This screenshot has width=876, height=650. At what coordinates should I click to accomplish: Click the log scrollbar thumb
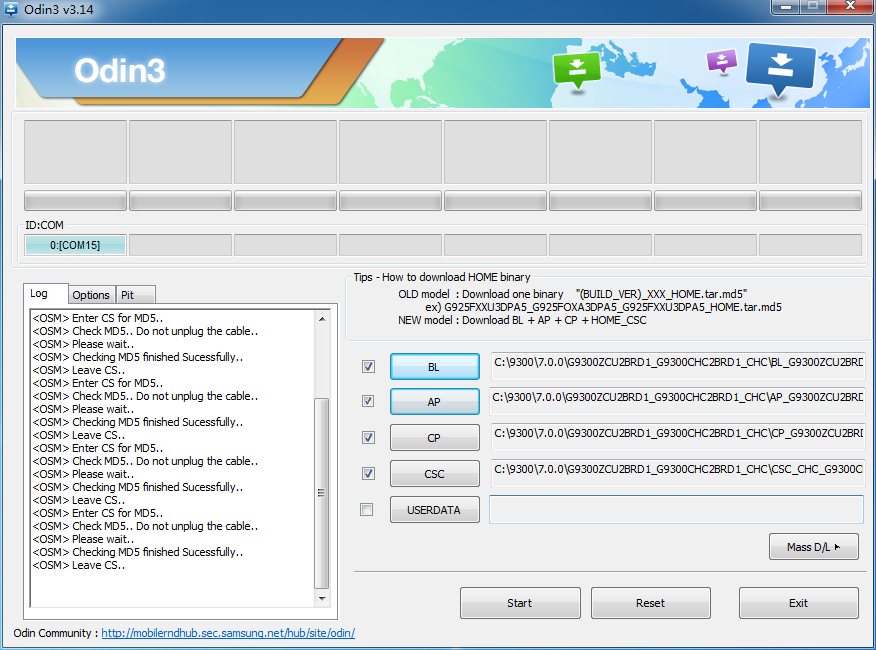click(x=322, y=493)
